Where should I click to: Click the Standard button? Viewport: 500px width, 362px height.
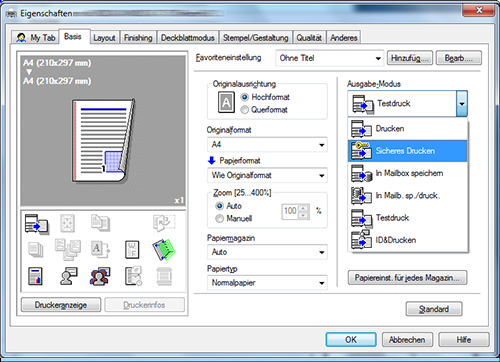(434, 309)
